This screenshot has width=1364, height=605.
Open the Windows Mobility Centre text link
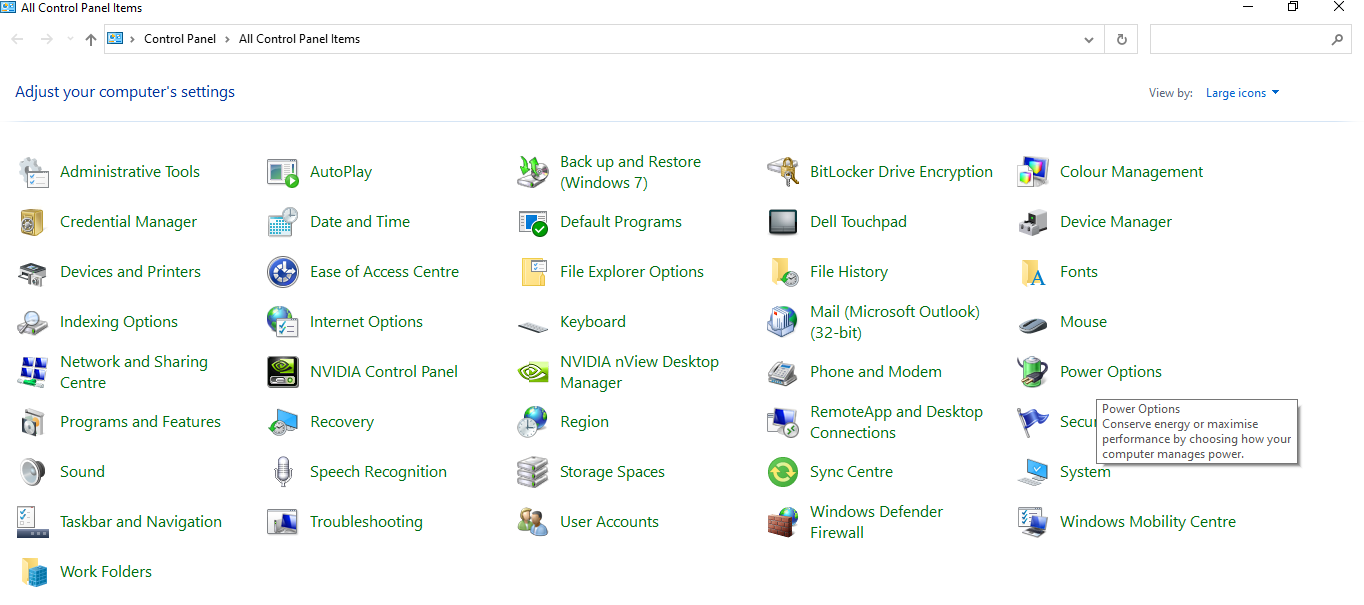pos(1148,522)
